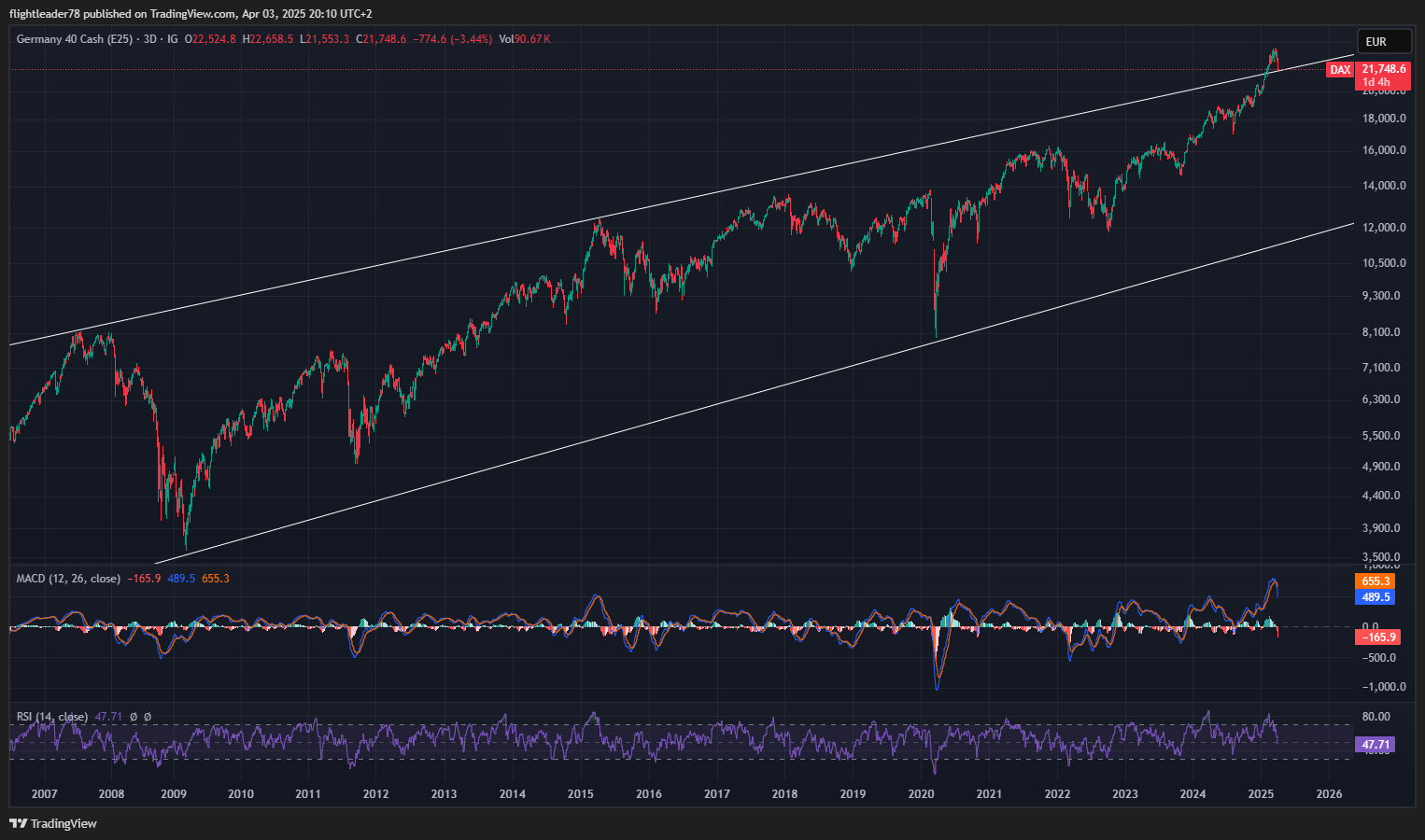Viewport: 1425px width, 840px height.
Task: Click the 10,500.0 price scale label
Action: [x=1384, y=263]
